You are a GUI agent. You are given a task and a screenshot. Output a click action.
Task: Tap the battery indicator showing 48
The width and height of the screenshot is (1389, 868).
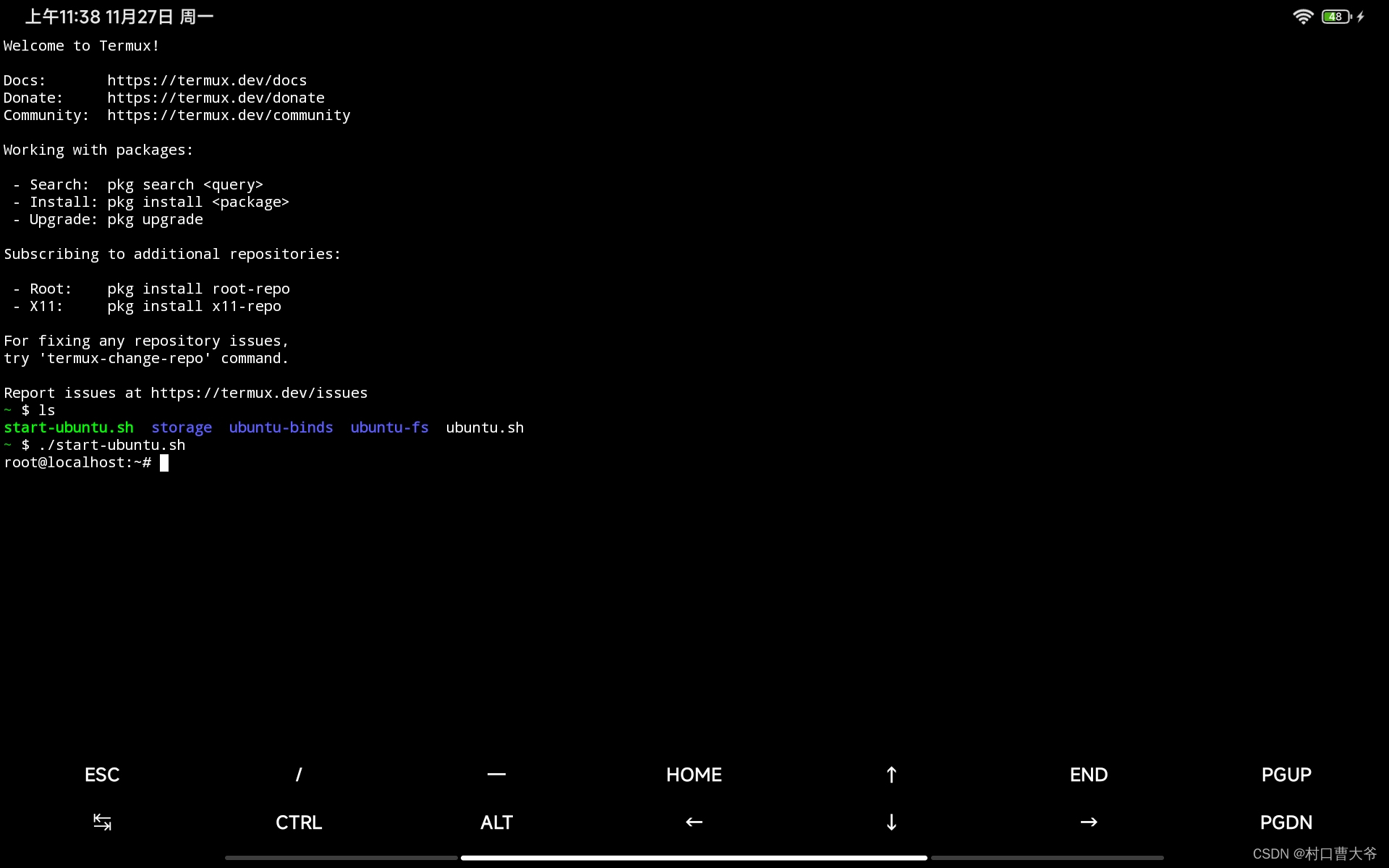tap(1335, 16)
